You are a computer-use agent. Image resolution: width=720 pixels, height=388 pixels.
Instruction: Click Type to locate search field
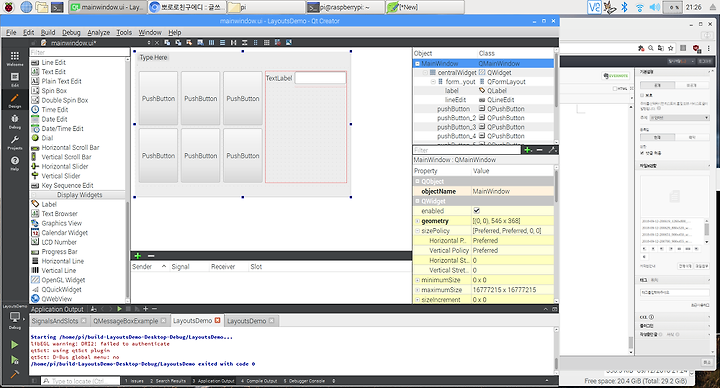pyautogui.click(x=81, y=381)
